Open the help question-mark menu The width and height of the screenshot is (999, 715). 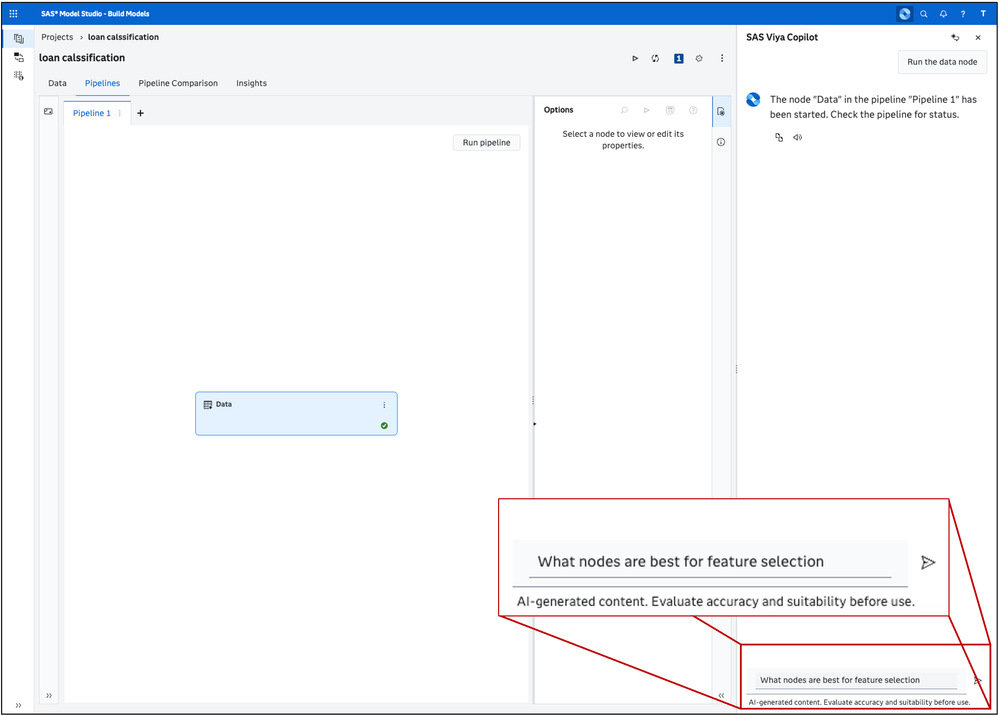[x=963, y=13]
